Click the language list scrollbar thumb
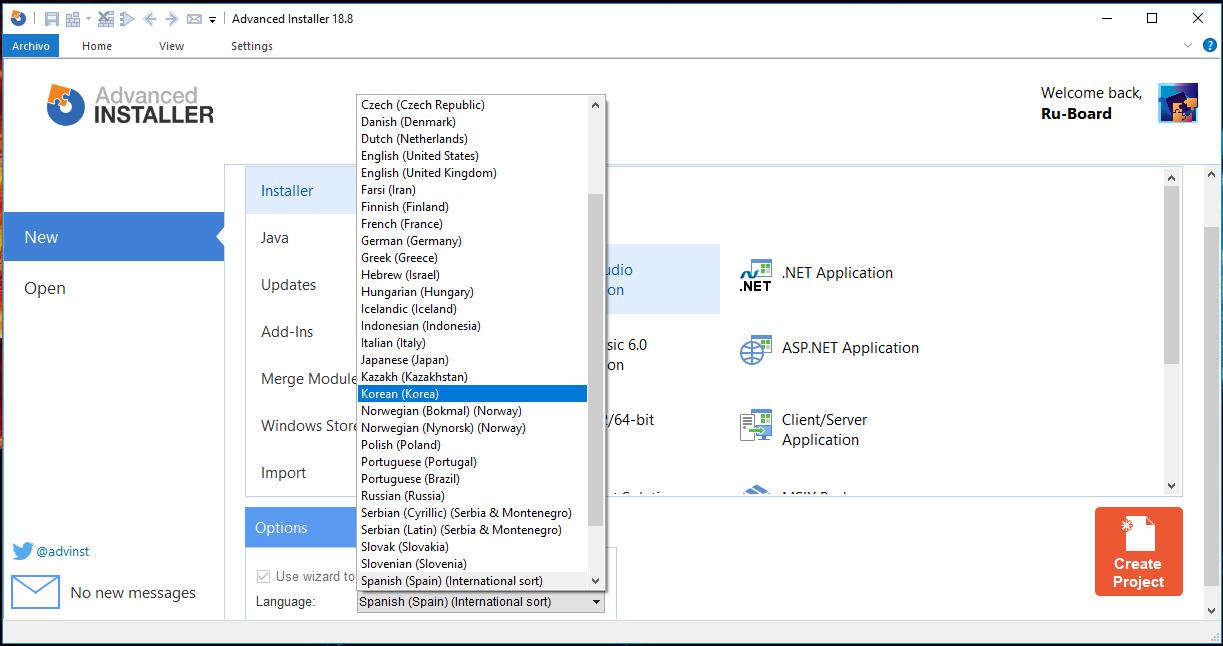This screenshot has height=646, width=1223. tap(596, 359)
